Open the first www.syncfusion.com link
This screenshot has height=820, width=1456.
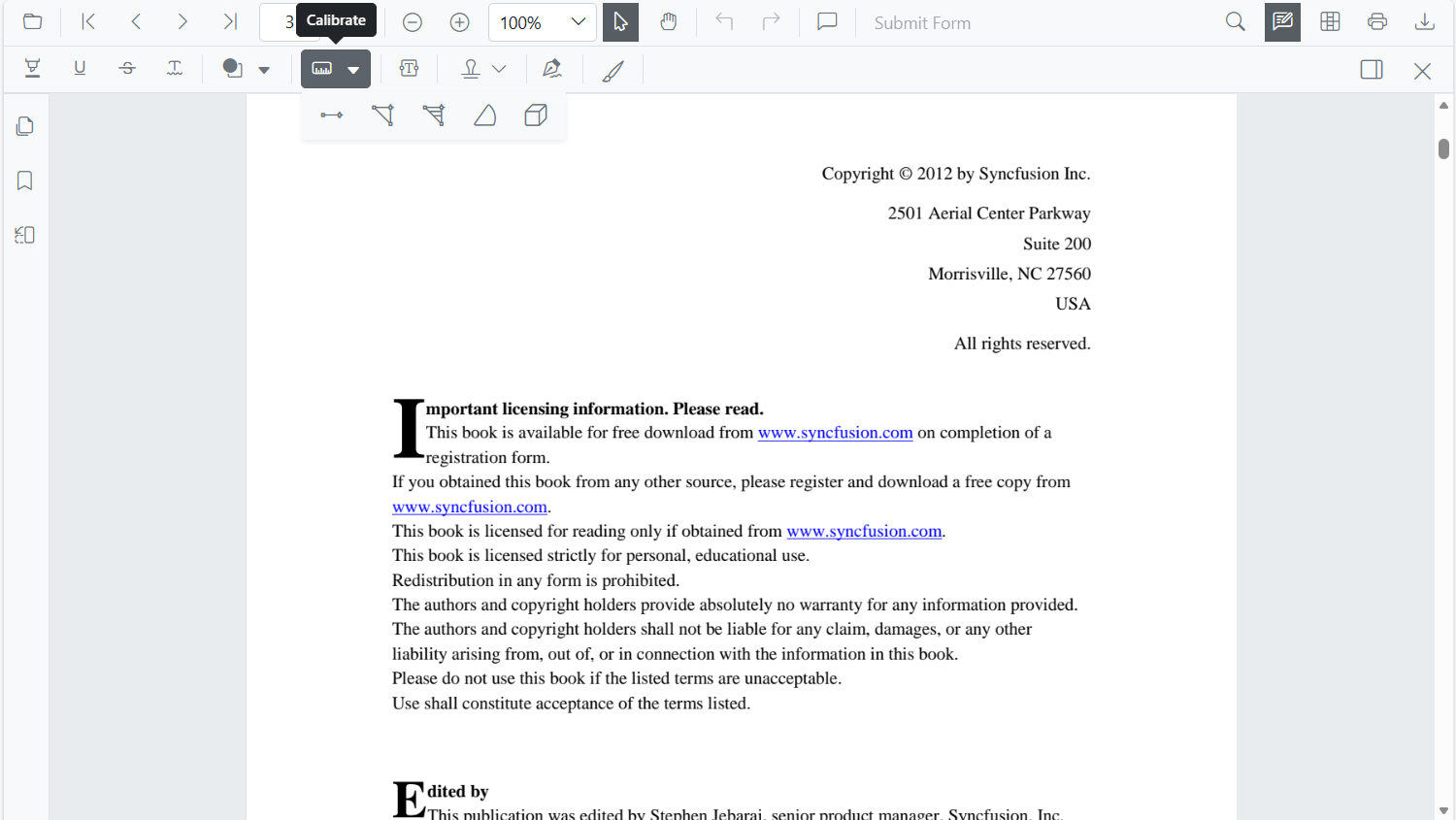tap(835, 433)
